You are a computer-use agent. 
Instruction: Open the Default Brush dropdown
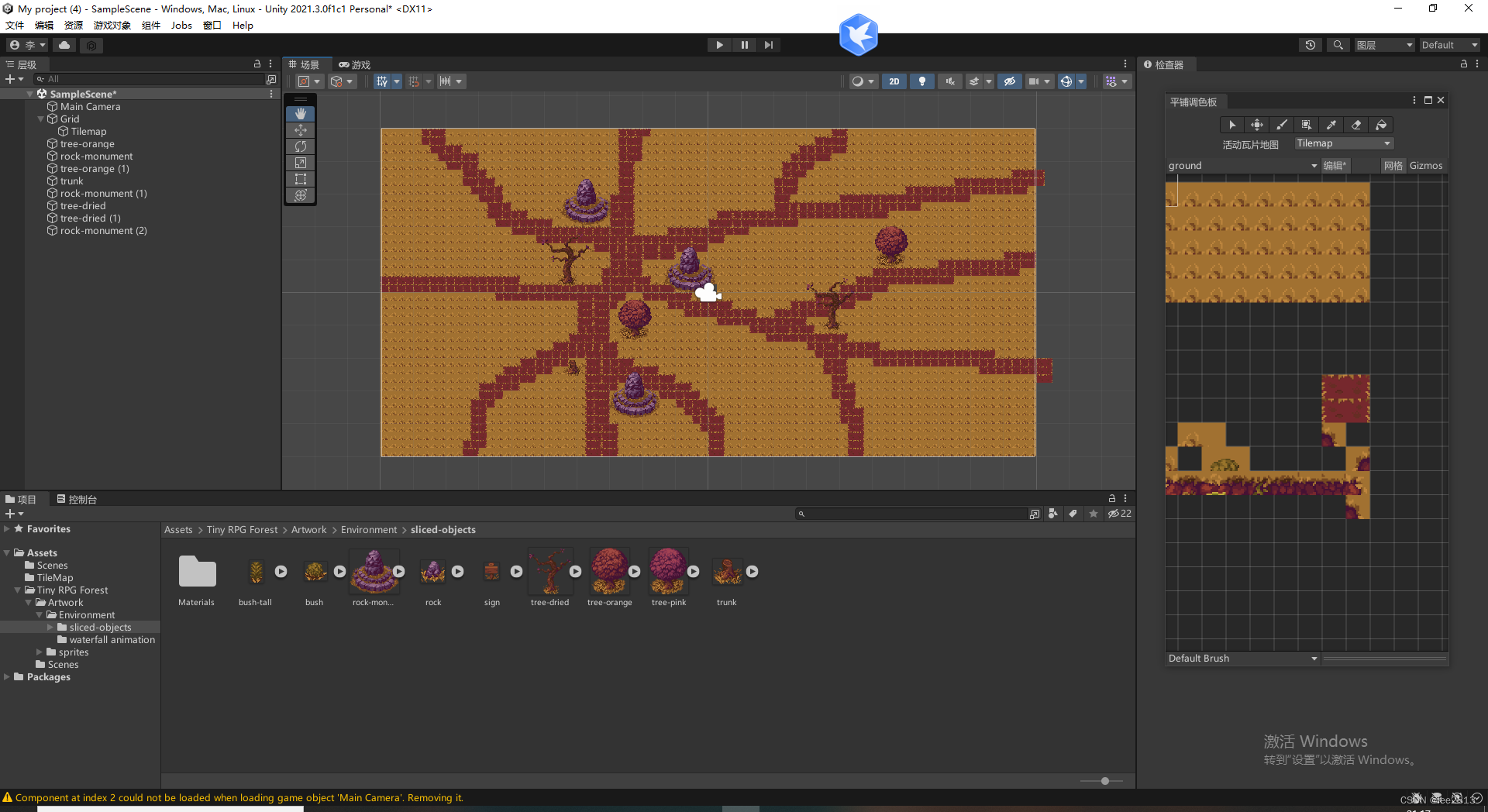click(1242, 659)
